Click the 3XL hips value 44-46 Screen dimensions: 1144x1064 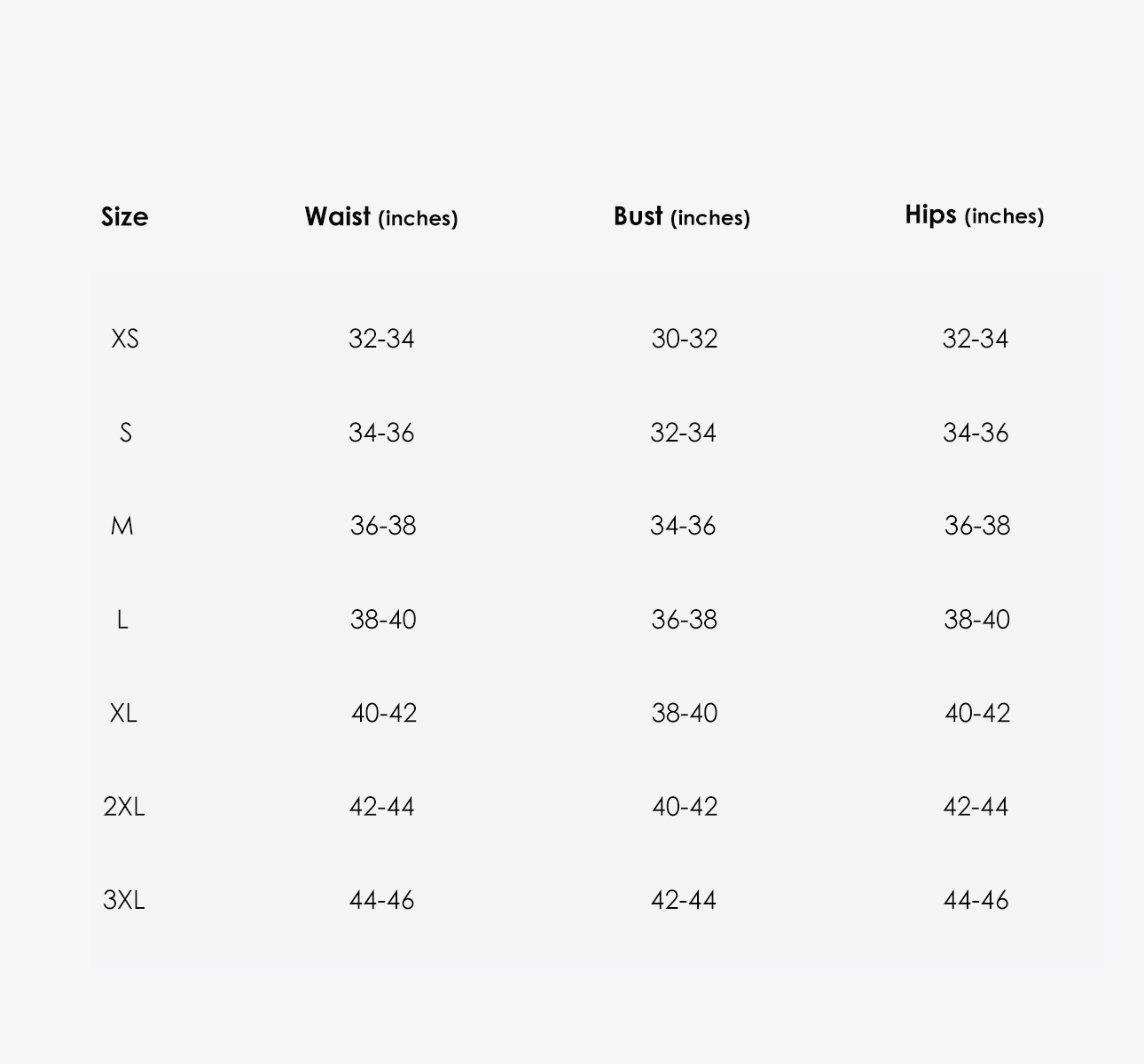tap(976, 900)
